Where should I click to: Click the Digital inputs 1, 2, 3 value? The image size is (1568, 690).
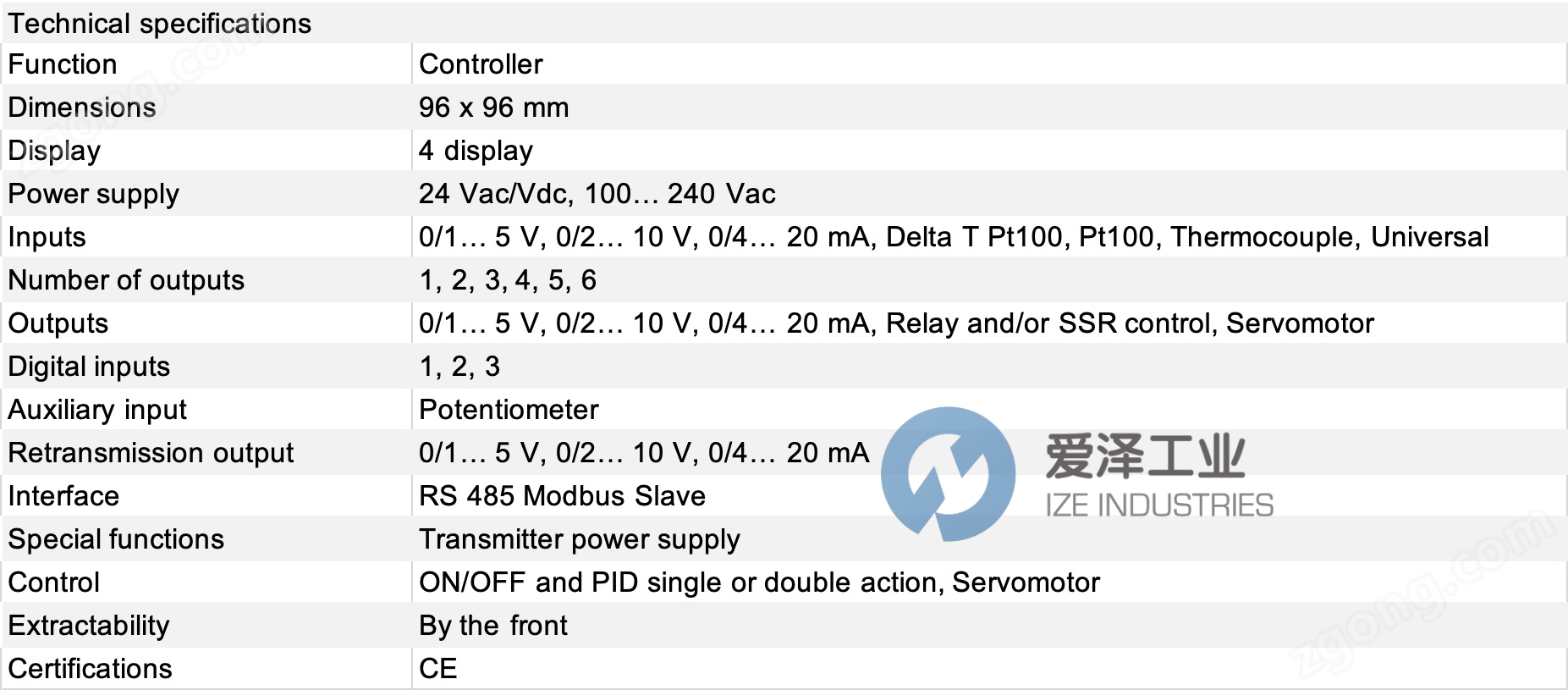pos(459,367)
